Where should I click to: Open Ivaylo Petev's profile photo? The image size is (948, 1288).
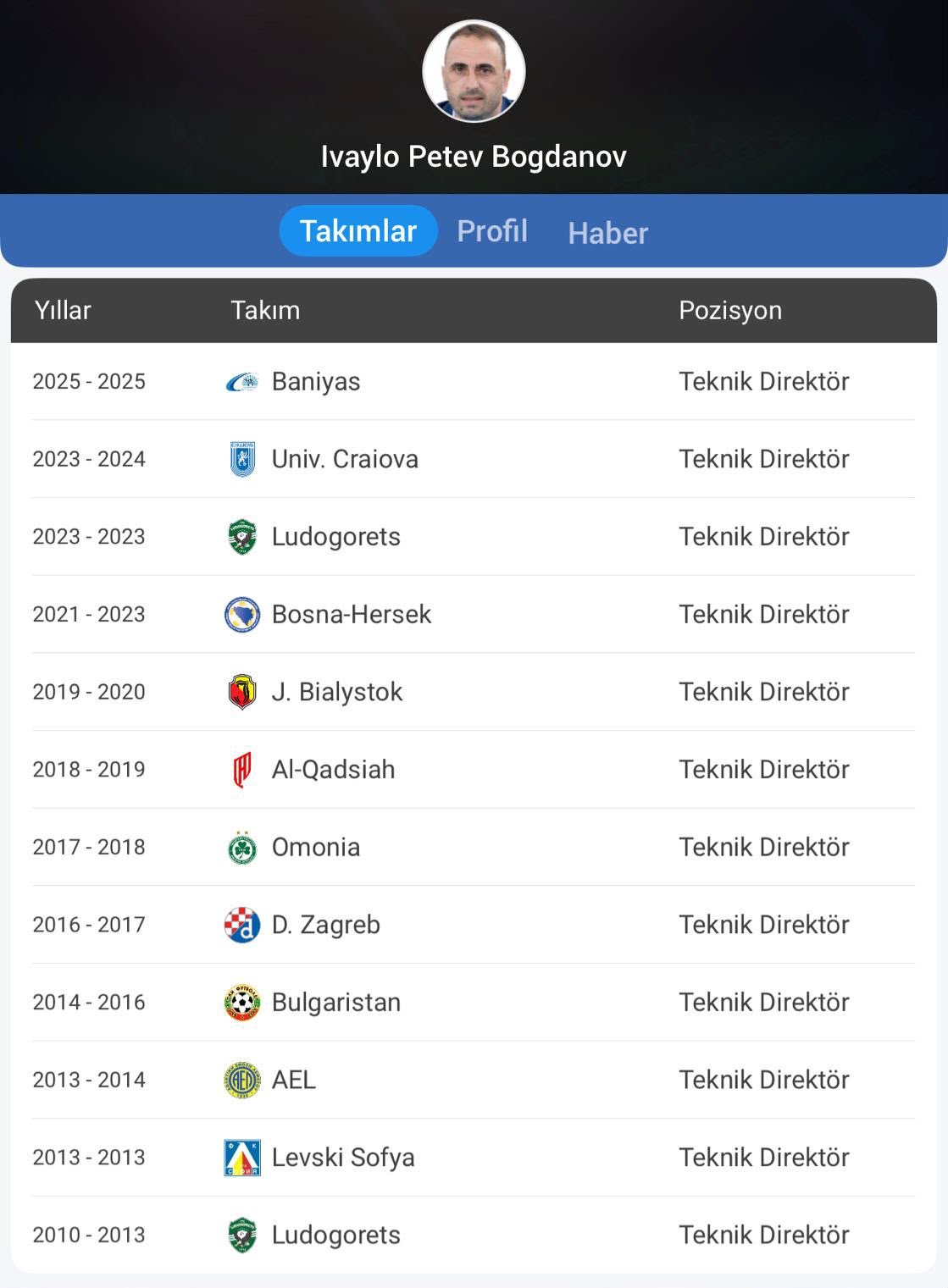[x=474, y=71]
